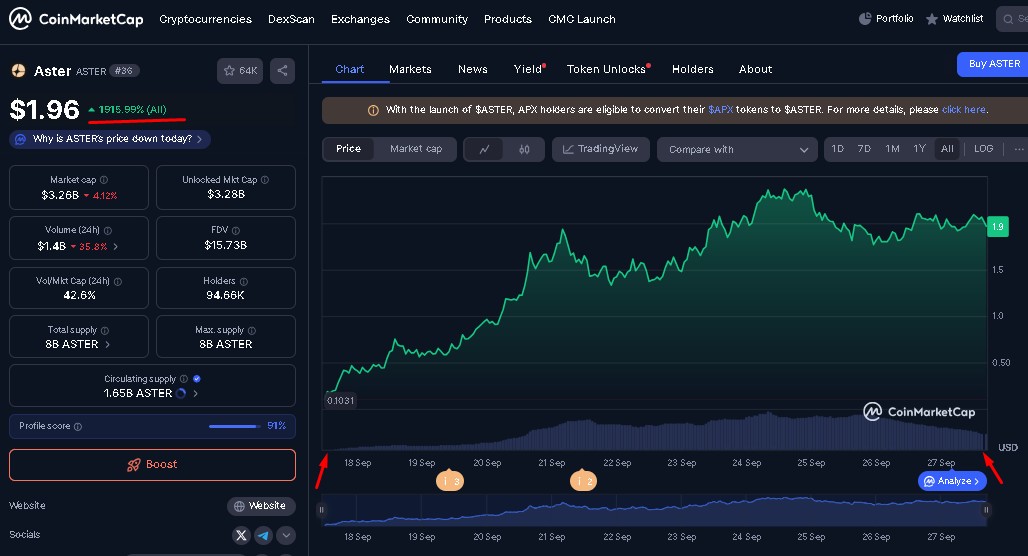Open Vol/Mkt Cap (24h) info icon
This screenshot has height=556, width=1028.
pyautogui.click(x=118, y=281)
